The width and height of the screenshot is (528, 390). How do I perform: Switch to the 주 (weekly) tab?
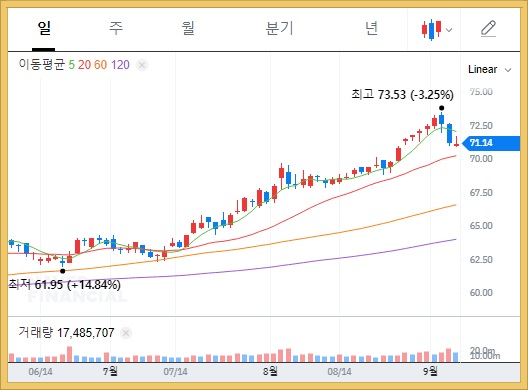click(x=116, y=28)
